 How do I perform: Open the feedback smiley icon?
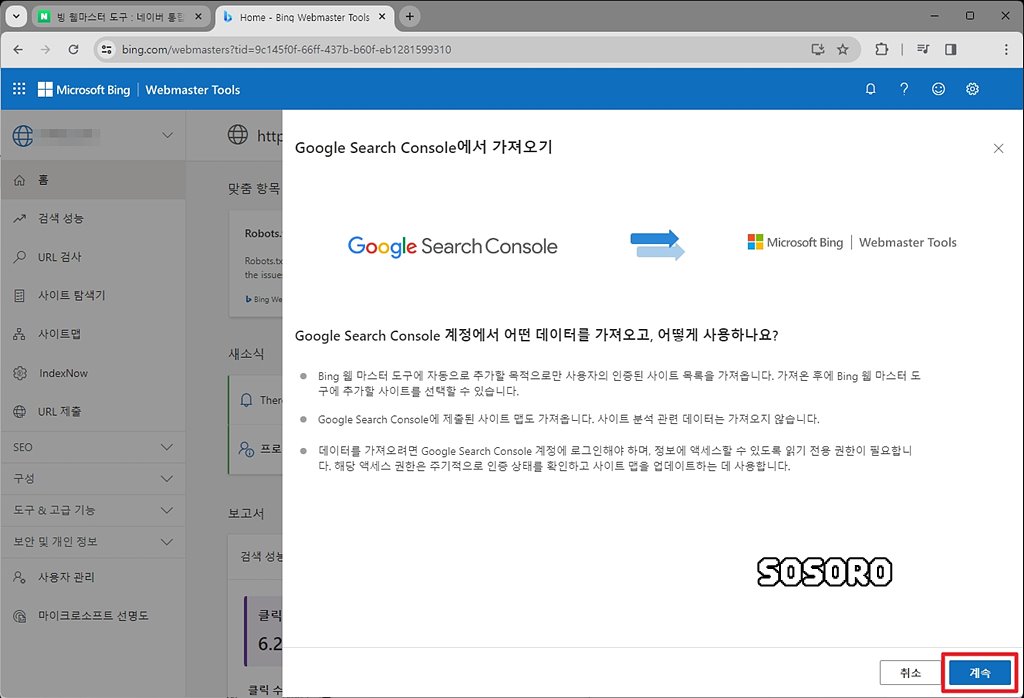(938, 89)
